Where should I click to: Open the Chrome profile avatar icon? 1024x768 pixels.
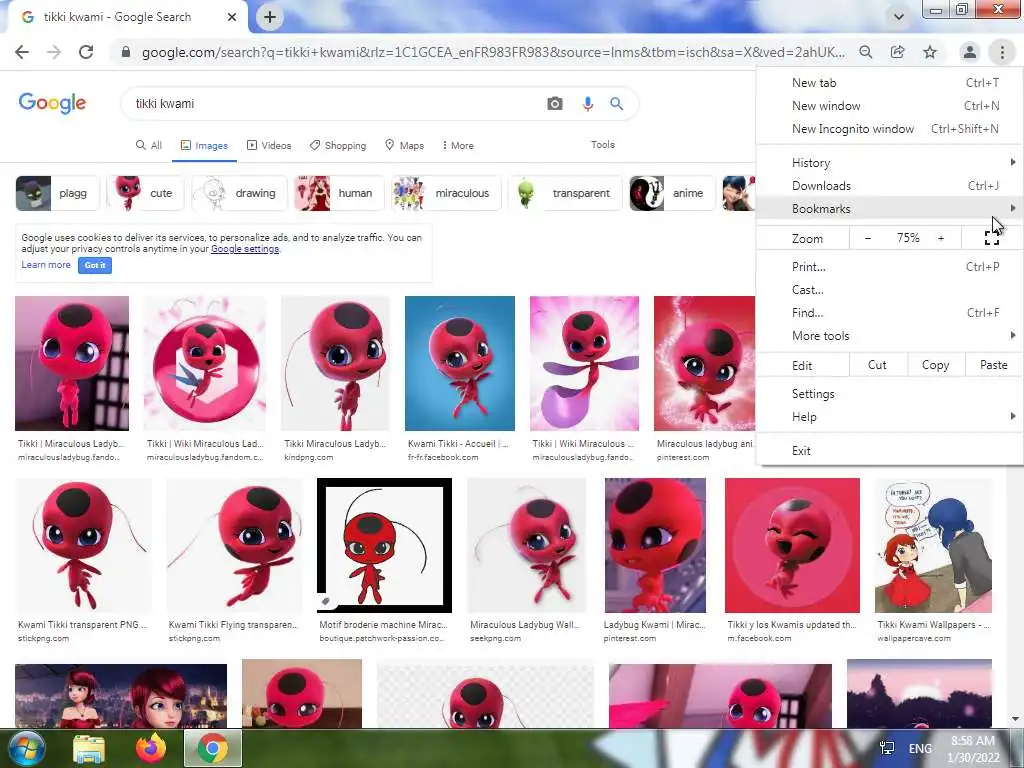pos(970,52)
